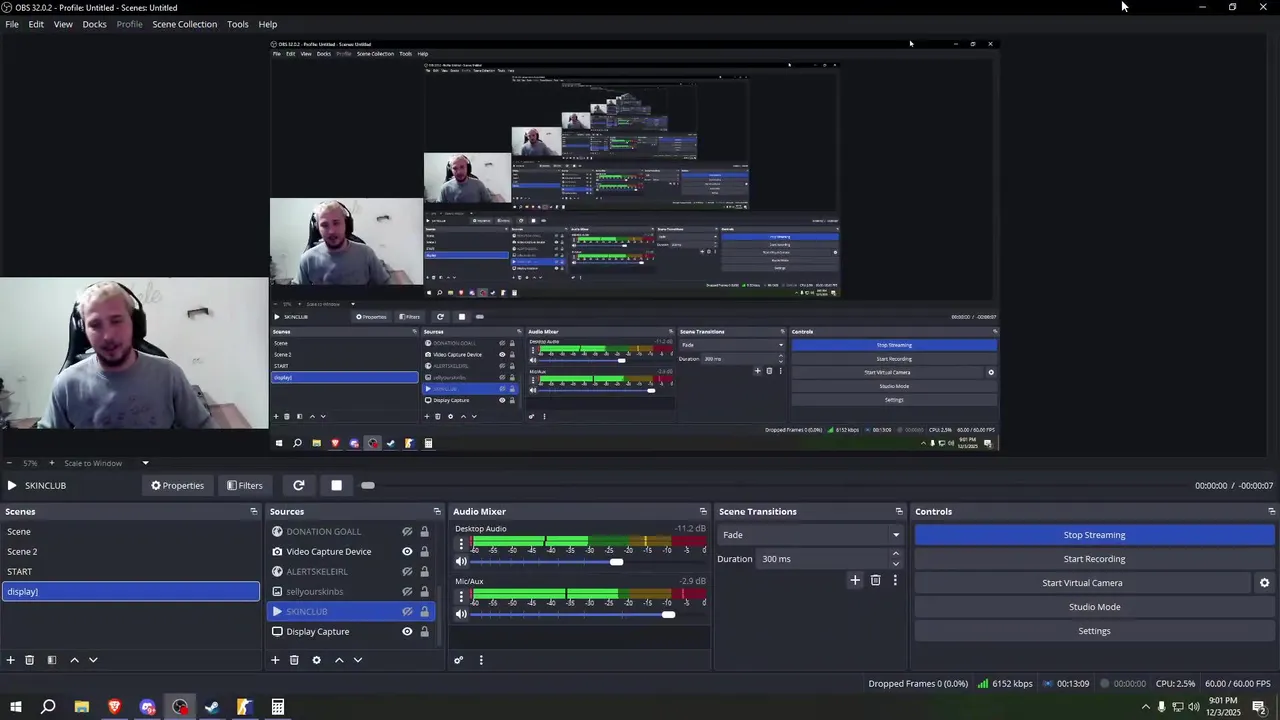1280x720 pixels.
Task: Open transition properties three-dot menu
Action: 895,580
